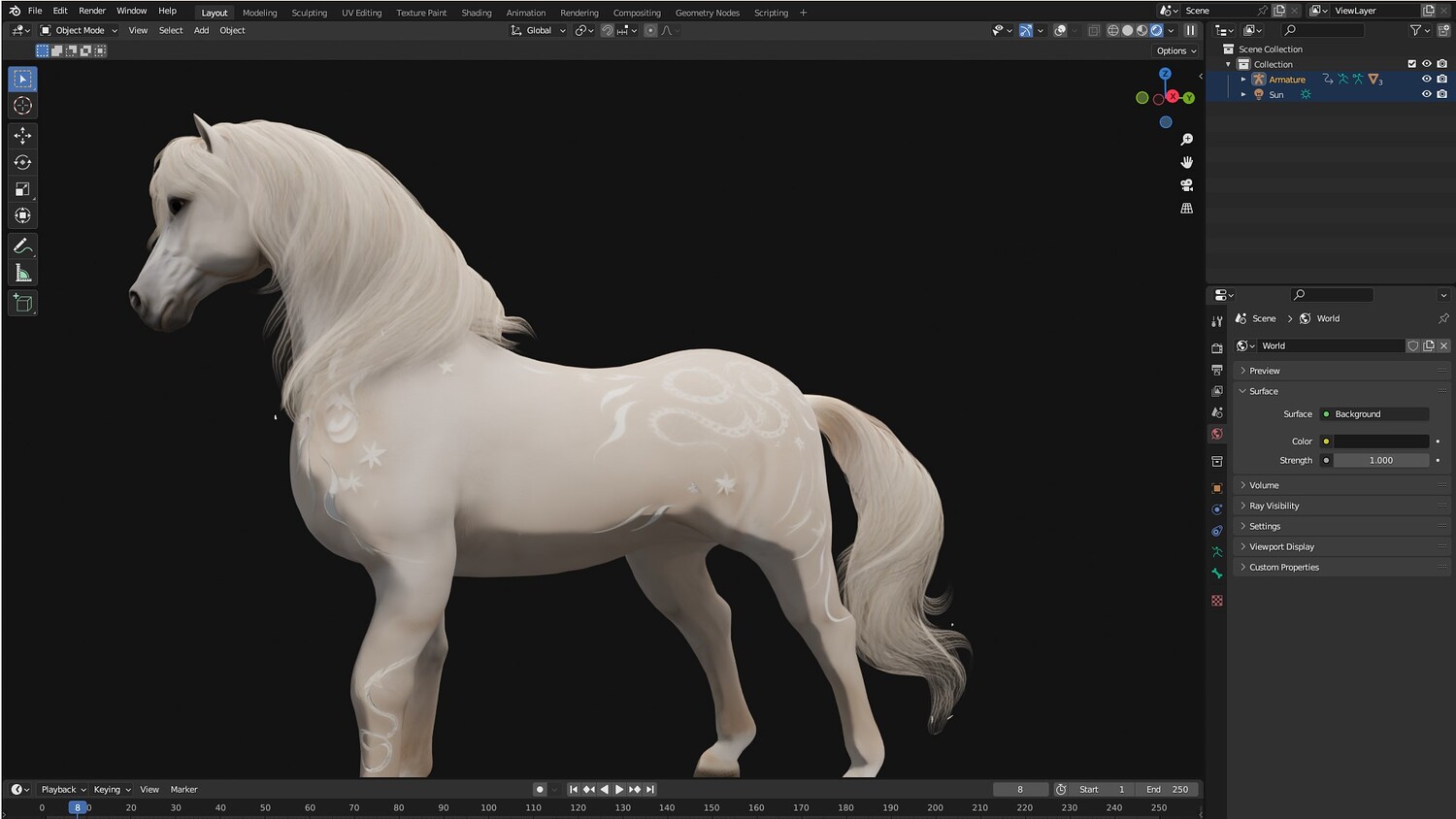
Task: Expand the Volume panel
Action: tap(1341, 485)
